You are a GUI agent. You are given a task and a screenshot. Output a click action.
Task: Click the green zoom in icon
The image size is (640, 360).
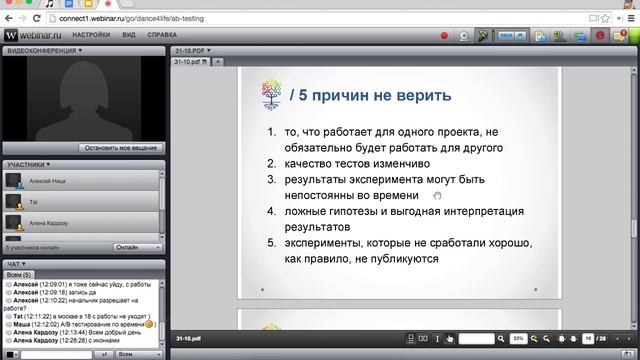coord(534,339)
